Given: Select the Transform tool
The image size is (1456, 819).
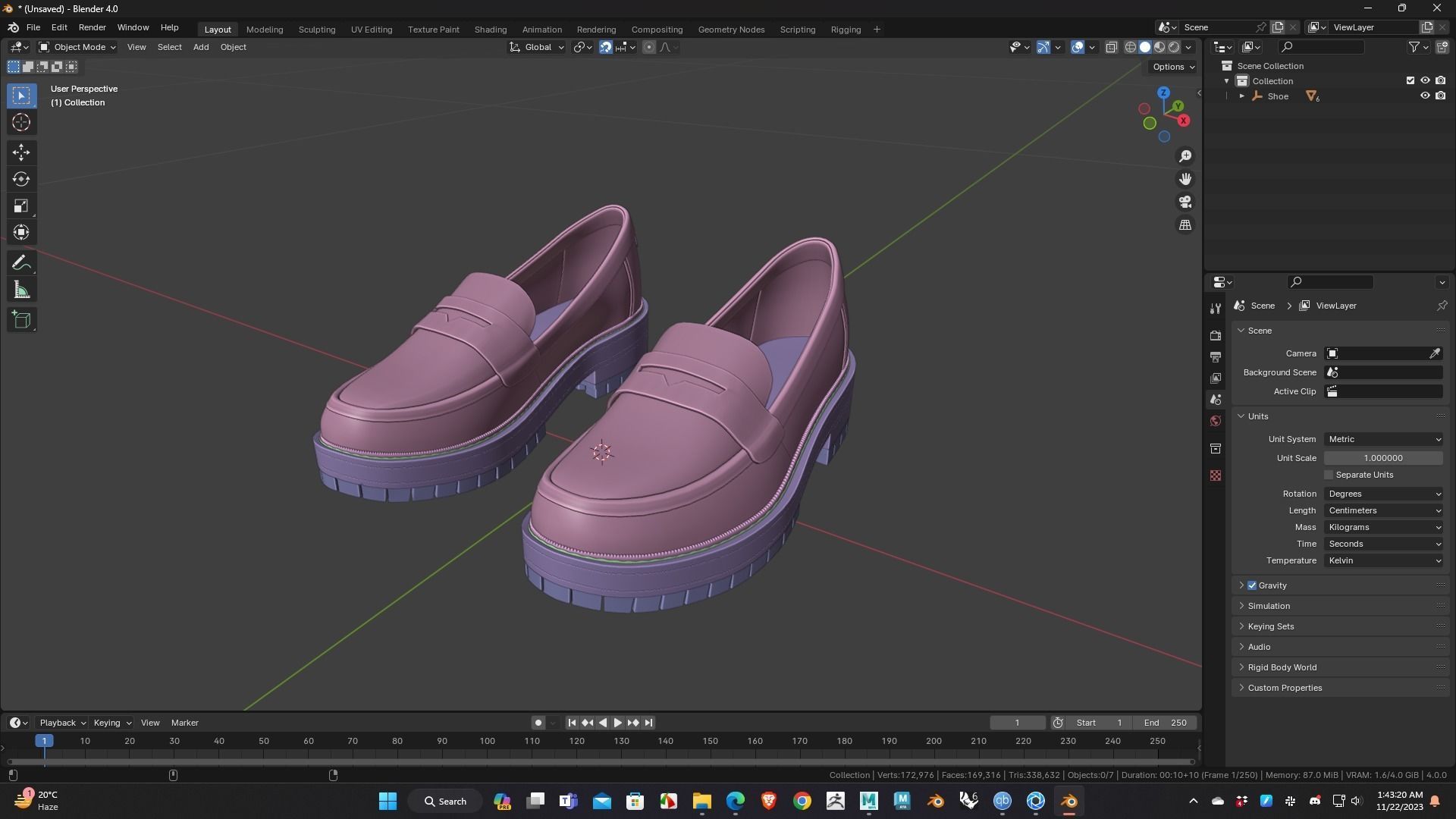Looking at the screenshot, I should pyautogui.click(x=21, y=232).
